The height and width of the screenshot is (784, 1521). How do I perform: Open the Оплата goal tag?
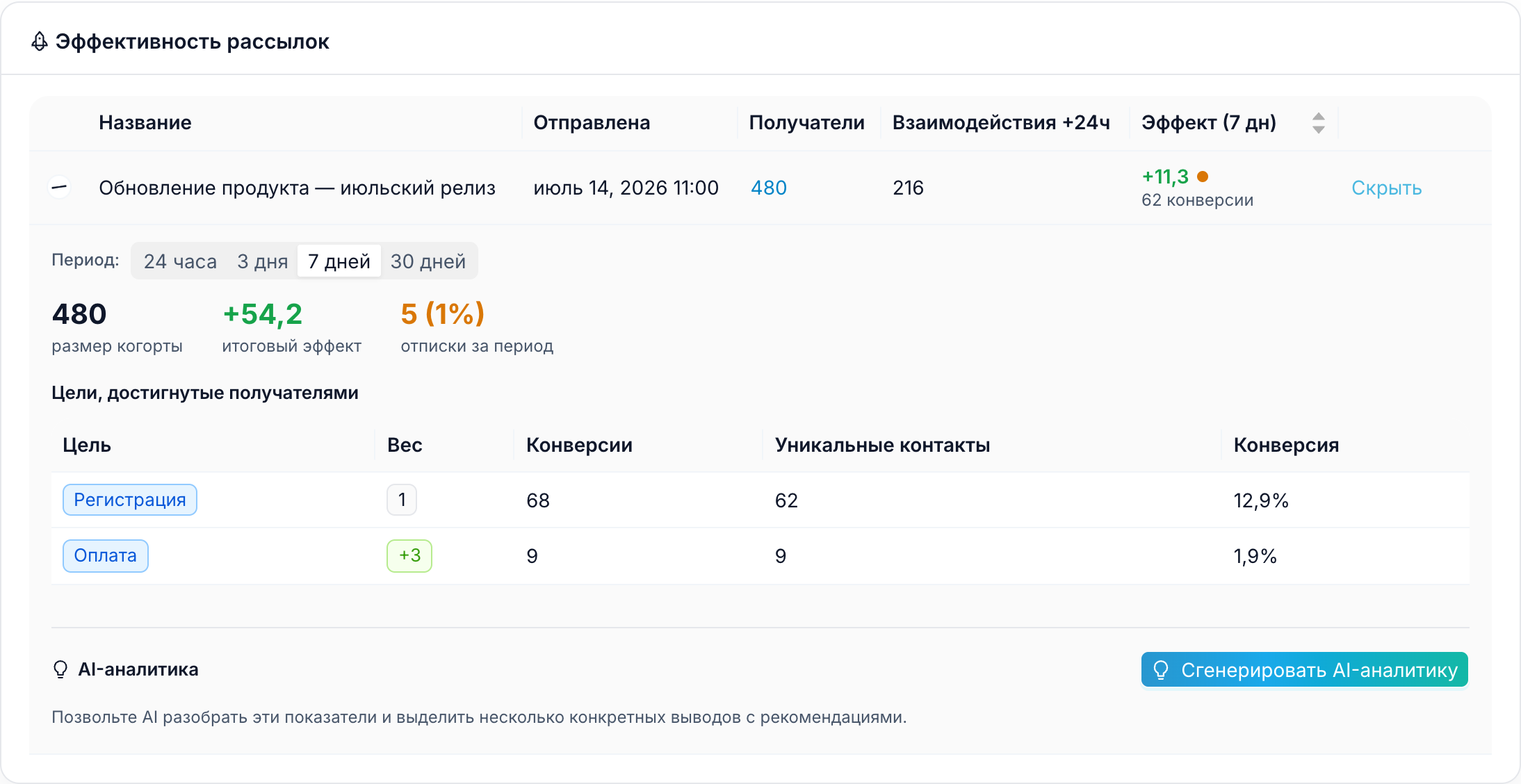click(x=106, y=556)
